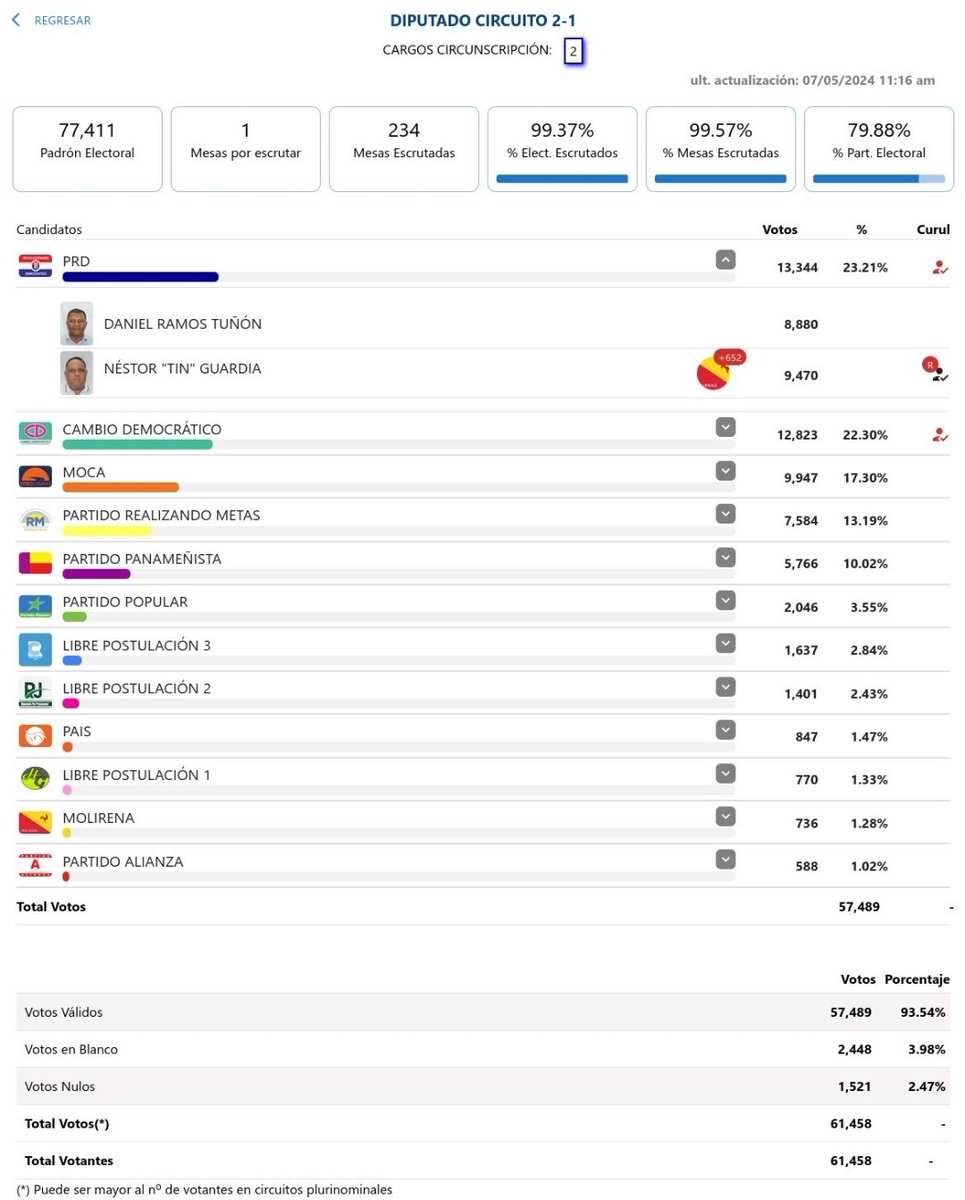Click the Votos column header
The image size is (965, 1200).
780,229
